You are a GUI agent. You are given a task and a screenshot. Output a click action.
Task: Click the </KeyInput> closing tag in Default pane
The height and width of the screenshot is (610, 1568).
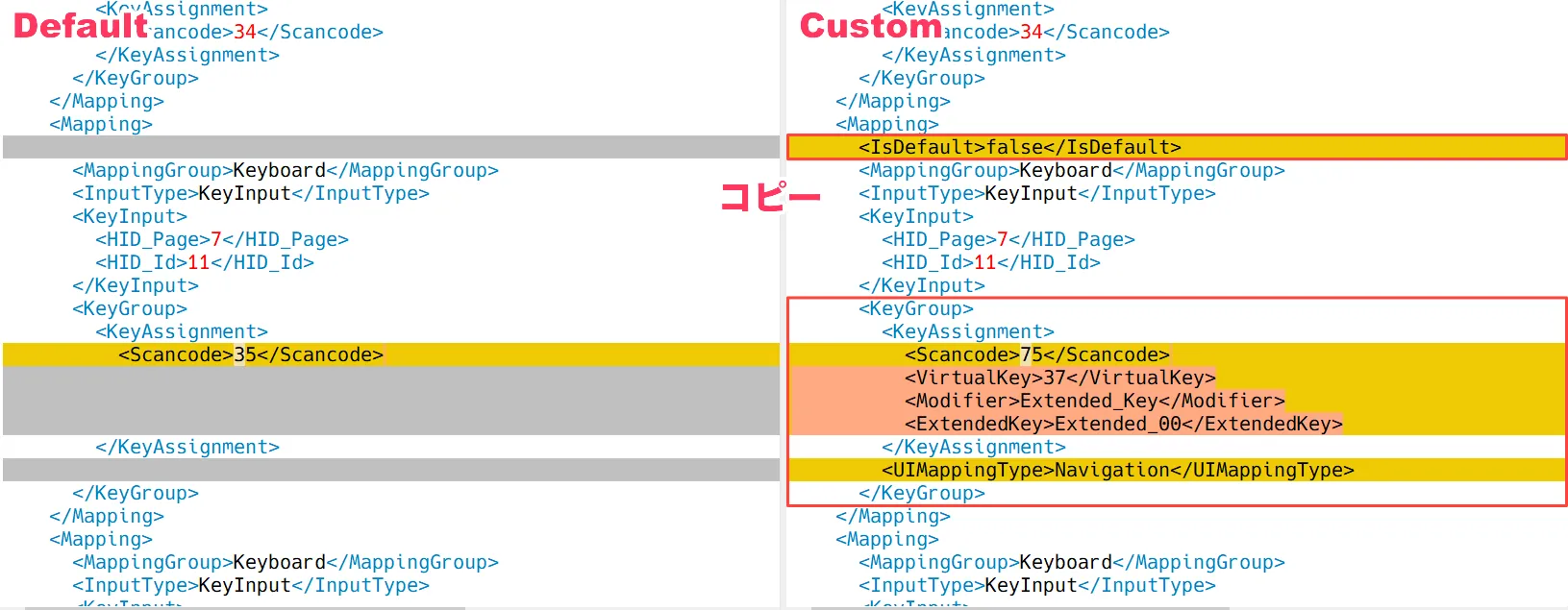pyautogui.click(x=136, y=285)
